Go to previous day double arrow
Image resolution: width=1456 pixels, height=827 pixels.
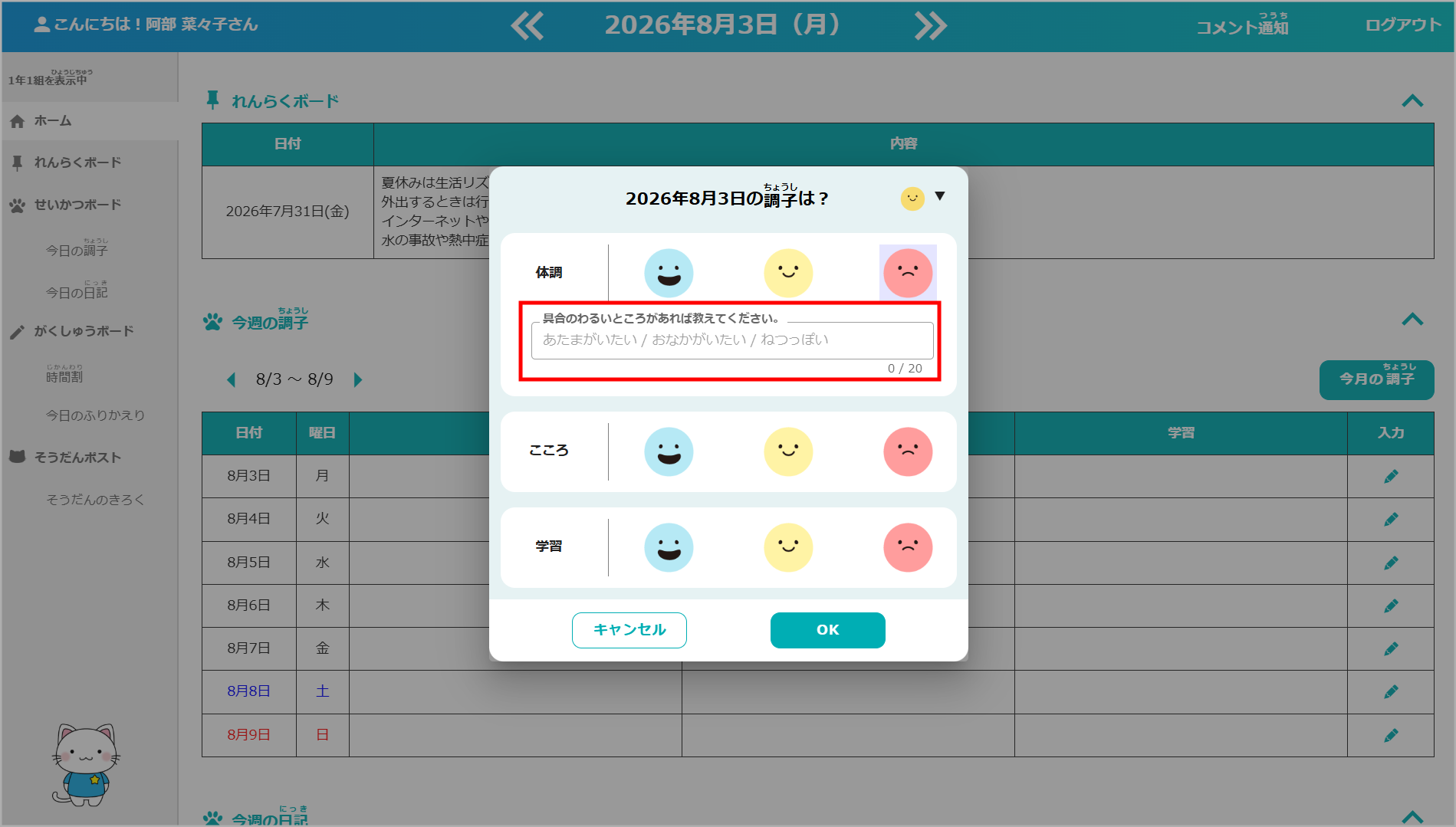[x=528, y=25]
